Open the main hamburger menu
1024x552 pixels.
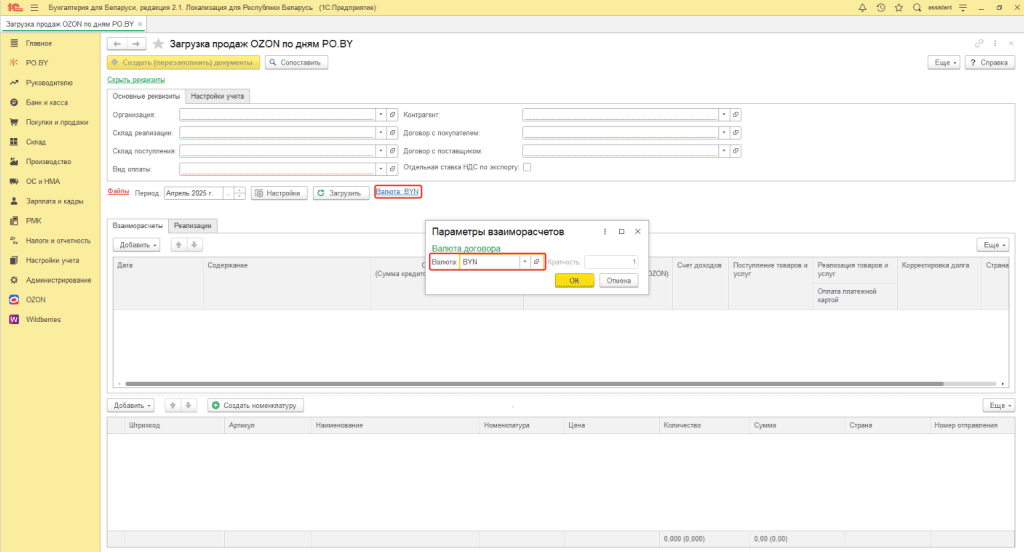point(34,8)
